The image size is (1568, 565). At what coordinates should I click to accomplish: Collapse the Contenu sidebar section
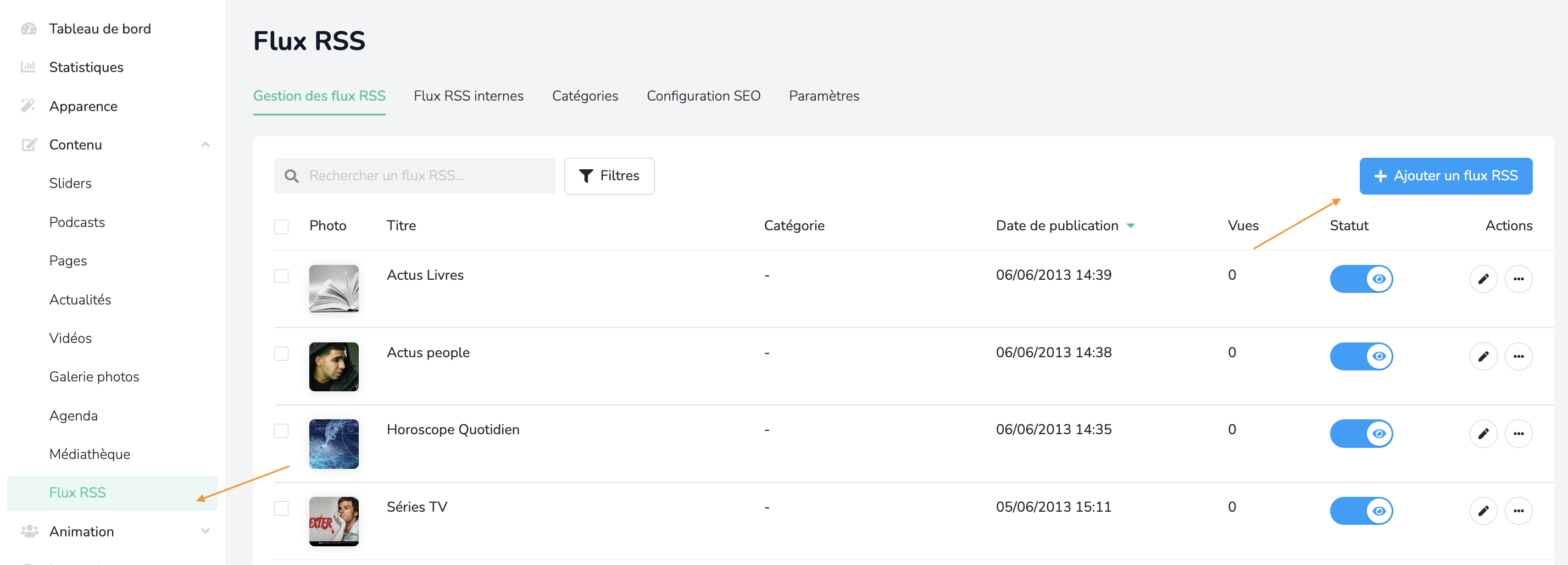tap(205, 145)
